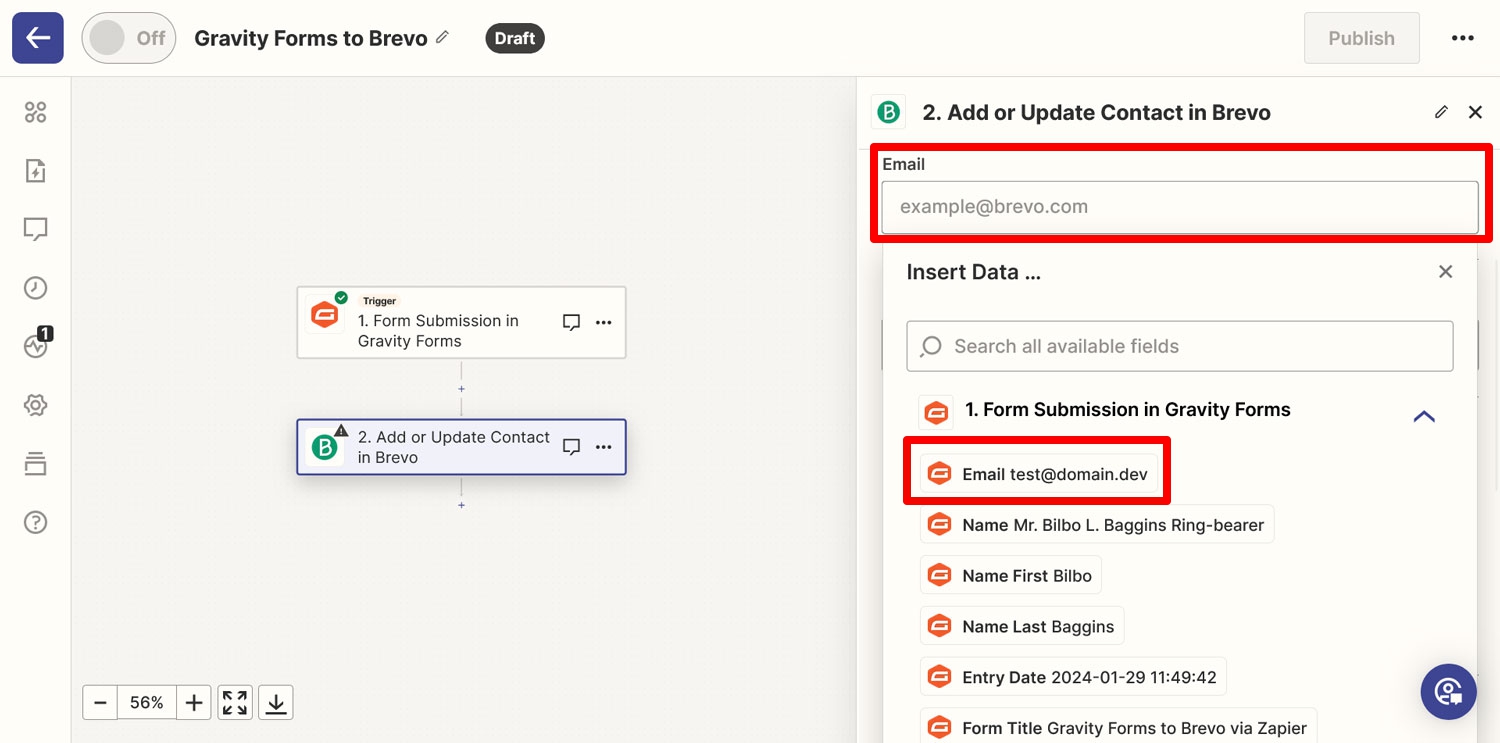The height and width of the screenshot is (743, 1500).
Task: Insert the Name Mr. Bilbo L. Baggins field
Action: [x=1097, y=525]
